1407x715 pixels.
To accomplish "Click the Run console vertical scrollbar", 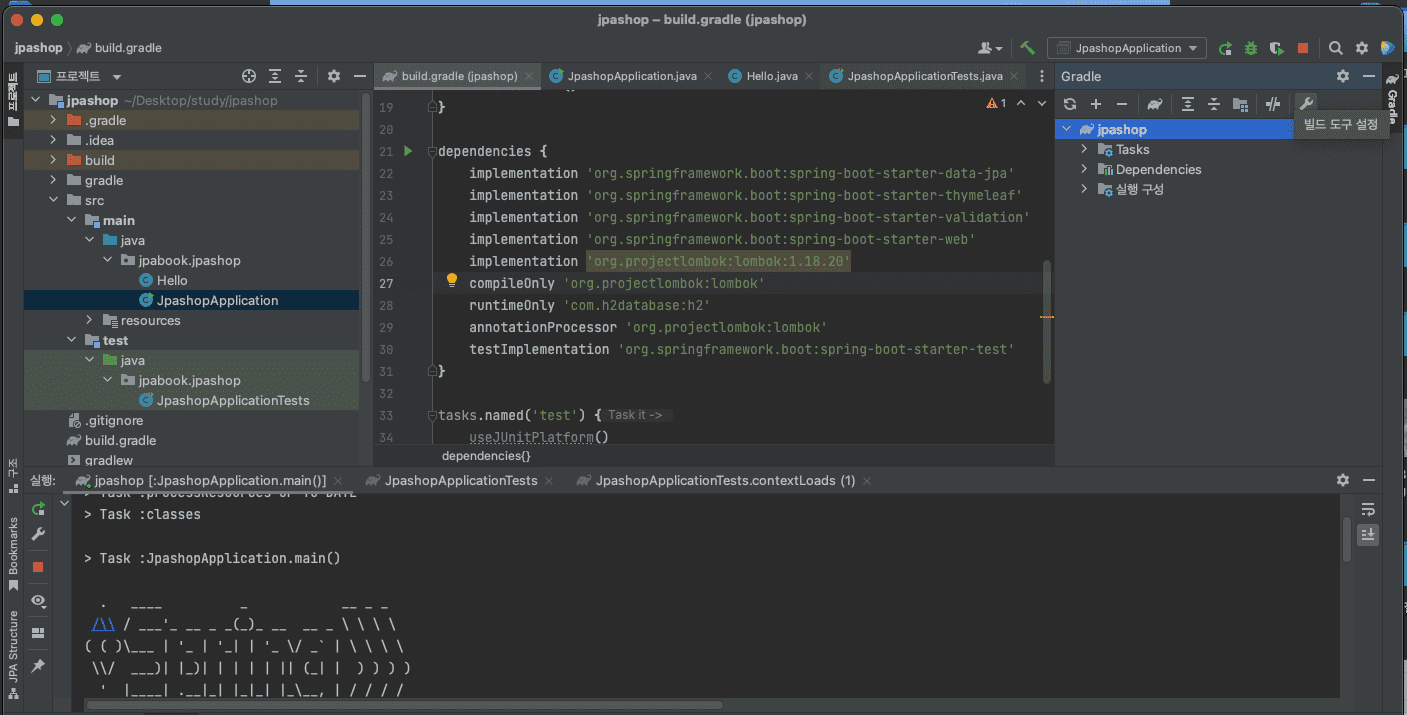I will click(x=1347, y=540).
